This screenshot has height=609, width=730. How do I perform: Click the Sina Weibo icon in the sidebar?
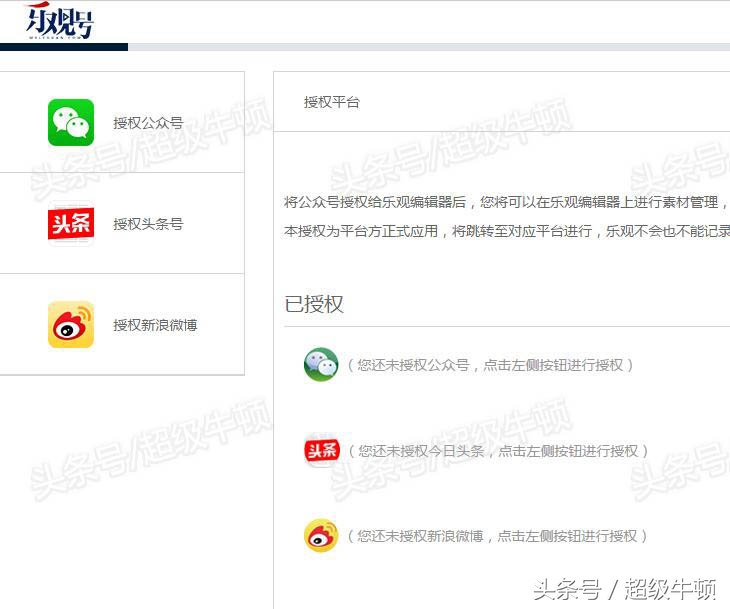tap(71, 325)
